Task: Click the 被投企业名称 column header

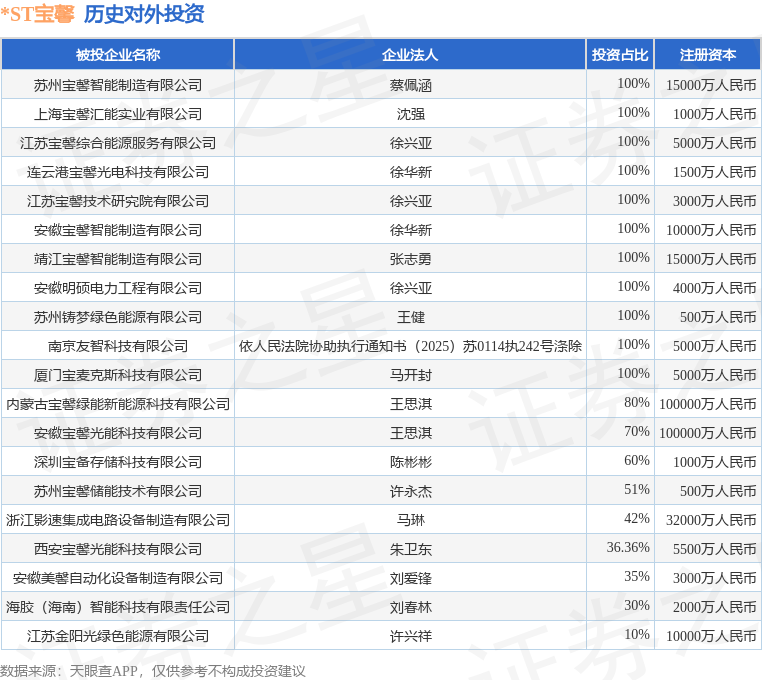Action: (x=118, y=54)
